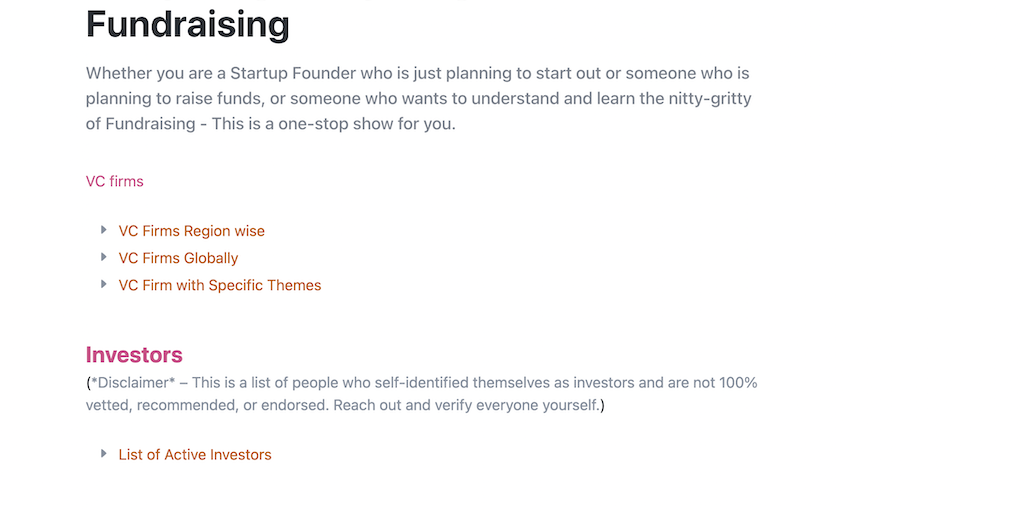
Task: Open the VC Firms Globally link
Action: click(x=178, y=258)
